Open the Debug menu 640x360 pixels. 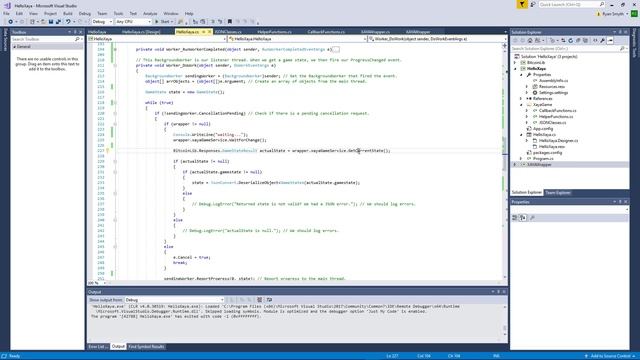[85, 13]
